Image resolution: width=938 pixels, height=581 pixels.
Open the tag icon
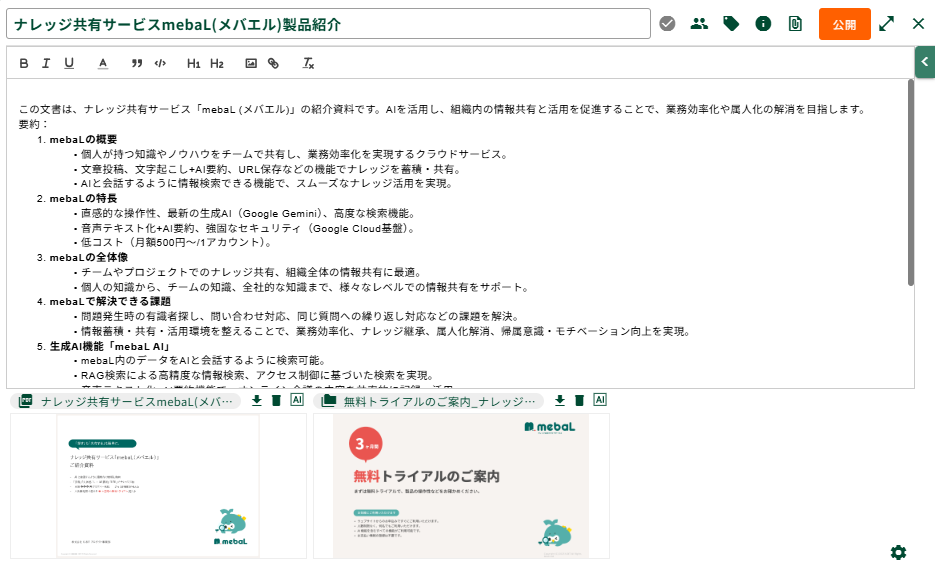(731, 24)
